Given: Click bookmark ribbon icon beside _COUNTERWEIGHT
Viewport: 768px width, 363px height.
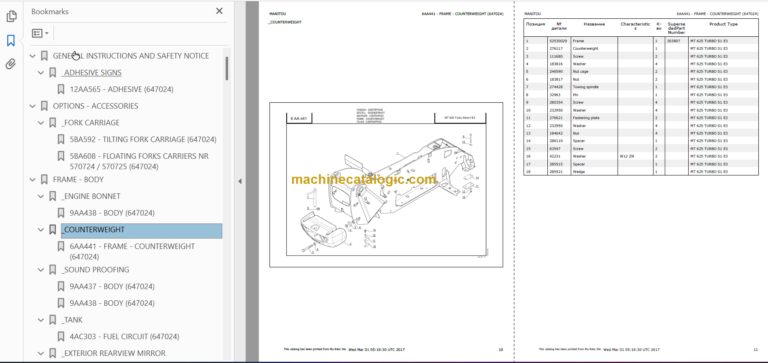Looking at the screenshot, I should click(x=52, y=229).
